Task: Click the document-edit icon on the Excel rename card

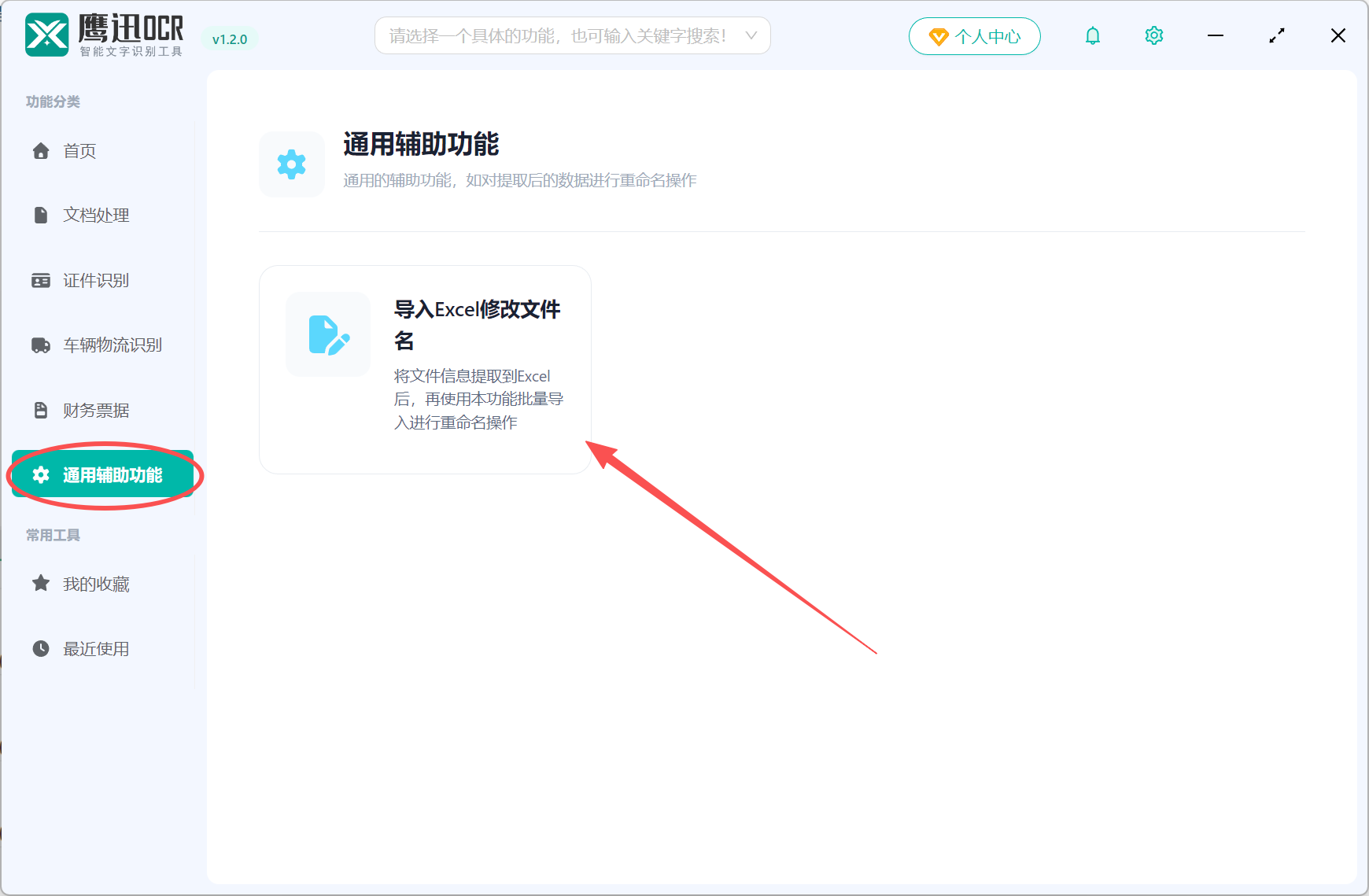Action: (x=328, y=334)
